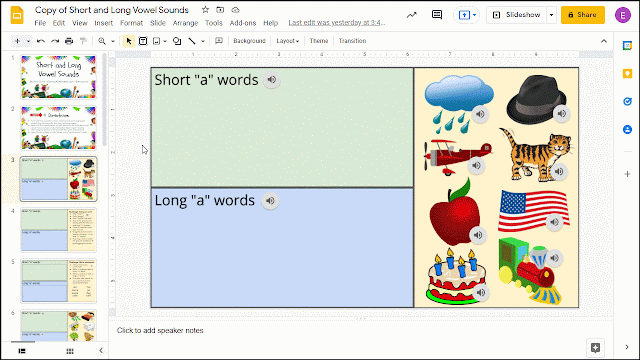Open the Arrange menu
The width and height of the screenshot is (640, 360).
pyautogui.click(x=185, y=23)
